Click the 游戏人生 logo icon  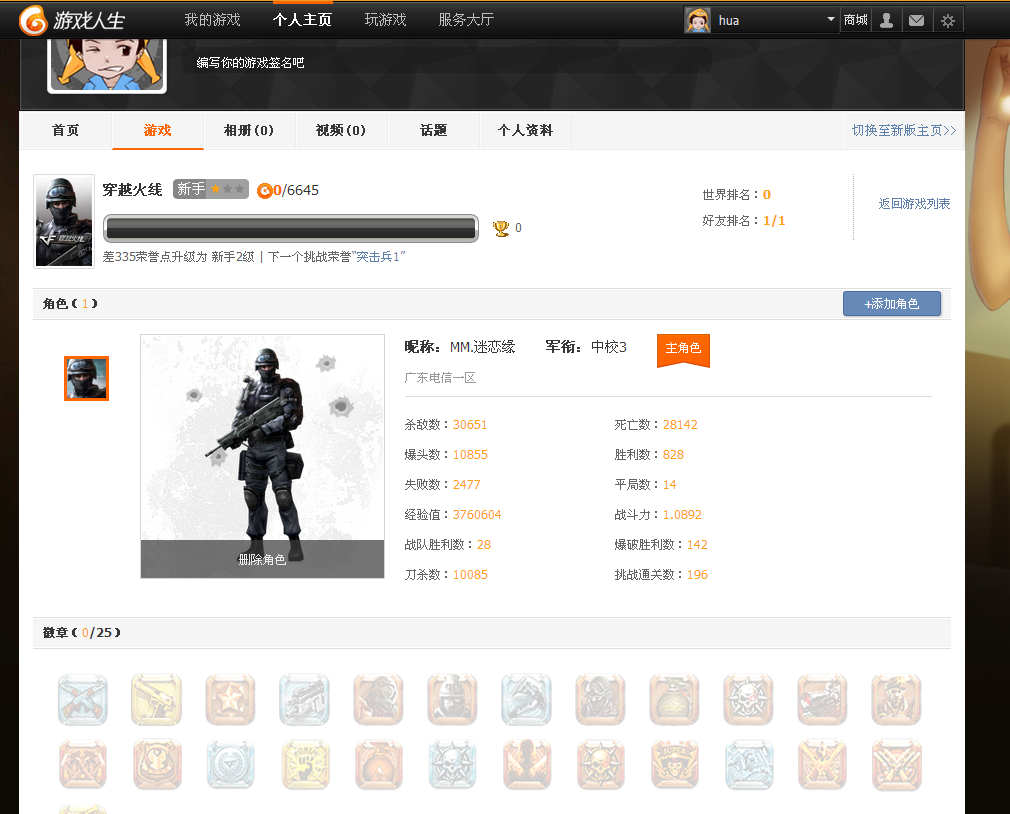point(33,20)
